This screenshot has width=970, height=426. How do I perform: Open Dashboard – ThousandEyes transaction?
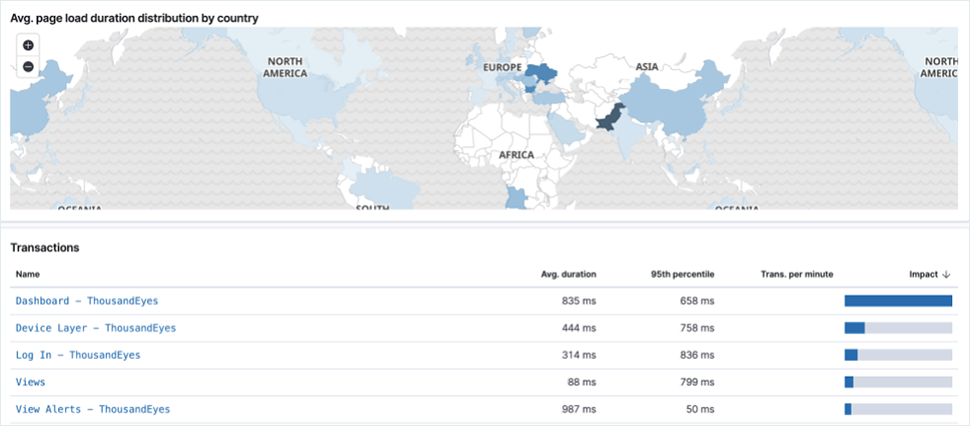tap(86, 300)
